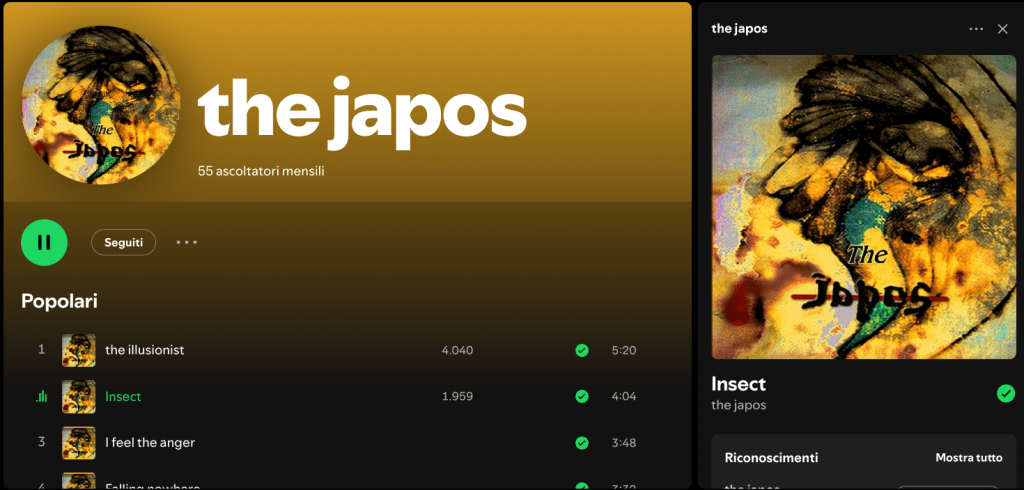
Task: Play the illusionist track
Action: (x=144, y=350)
